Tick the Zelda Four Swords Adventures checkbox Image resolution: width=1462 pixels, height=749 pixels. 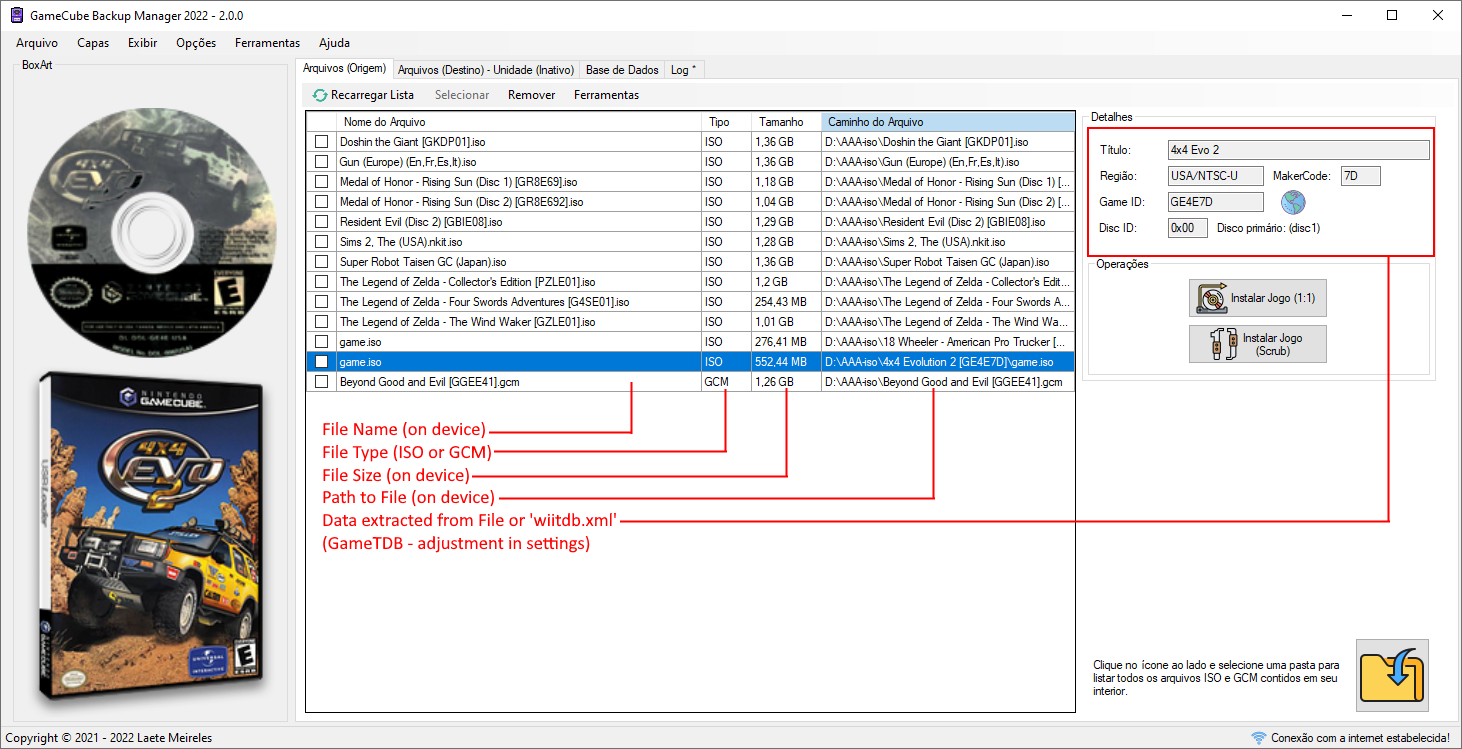coord(321,302)
